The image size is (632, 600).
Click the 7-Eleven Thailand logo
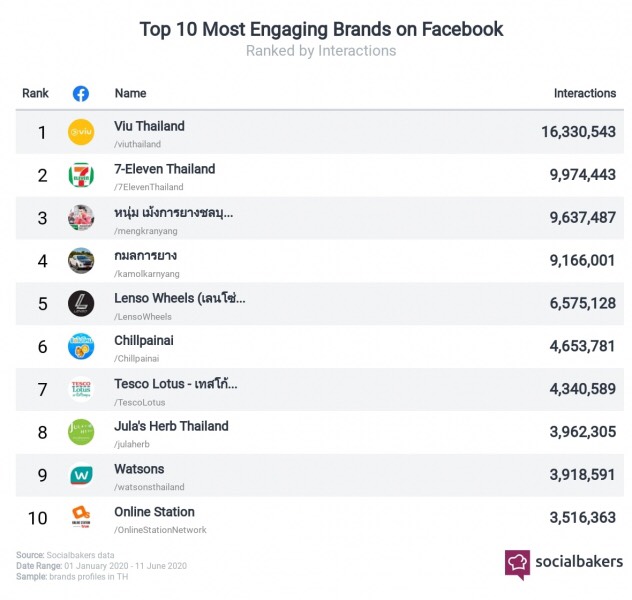click(x=81, y=175)
